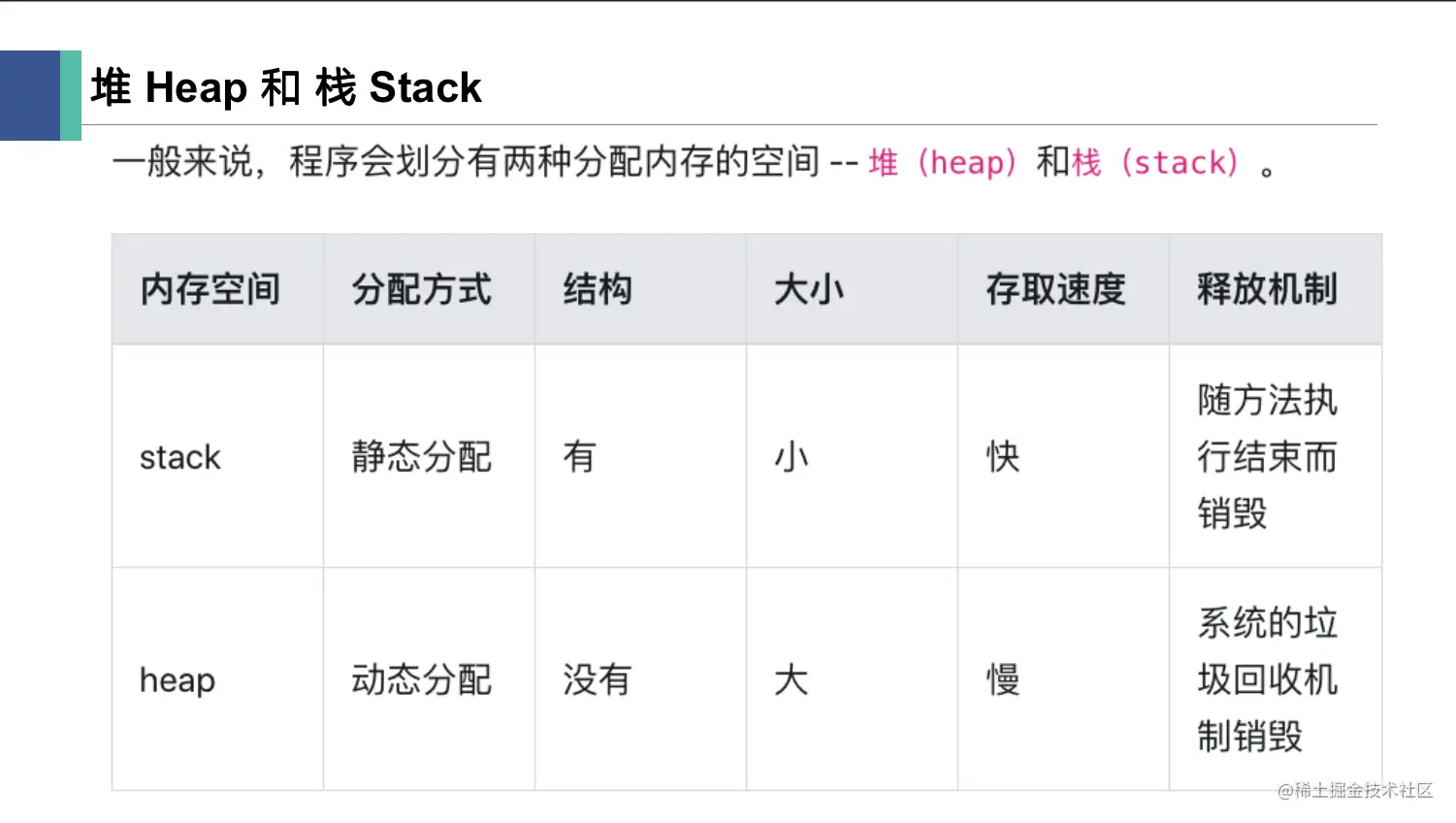The height and width of the screenshot is (823, 1456).
Task: Select the 分配方式 column header
Action: pyautogui.click(x=429, y=289)
